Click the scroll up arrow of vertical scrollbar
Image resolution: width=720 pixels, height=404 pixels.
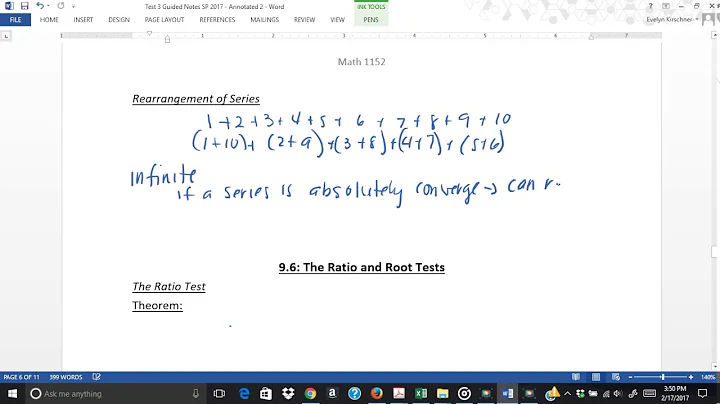point(715,35)
